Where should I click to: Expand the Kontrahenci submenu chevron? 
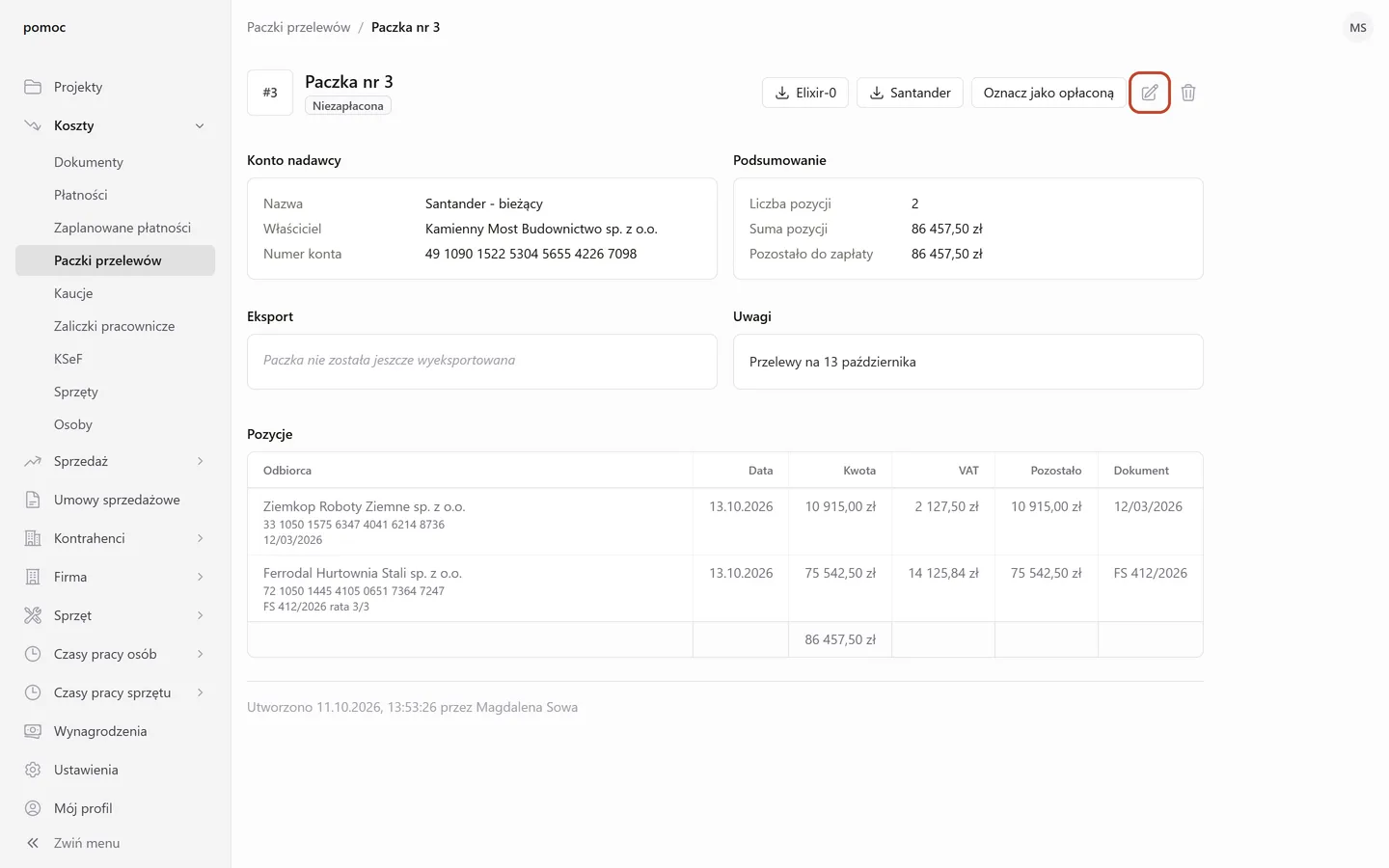click(200, 538)
